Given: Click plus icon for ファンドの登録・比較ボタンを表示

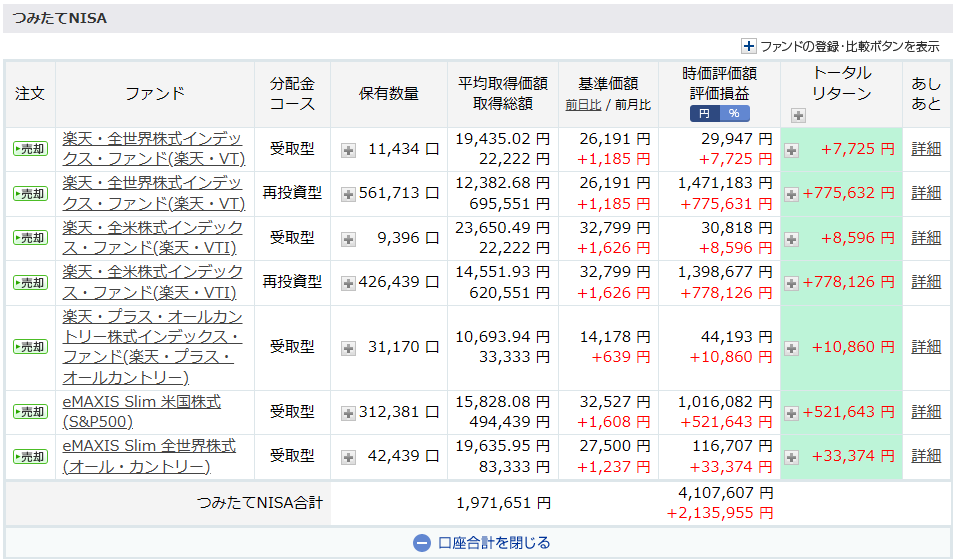Looking at the screenshot, I should pos(748,46).
